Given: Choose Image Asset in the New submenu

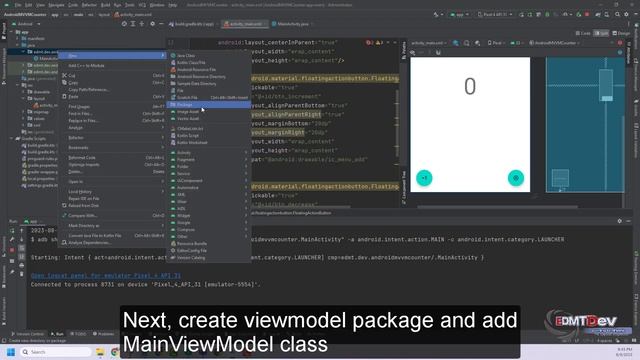Looking at the screenshot, I should coord(209,111).
